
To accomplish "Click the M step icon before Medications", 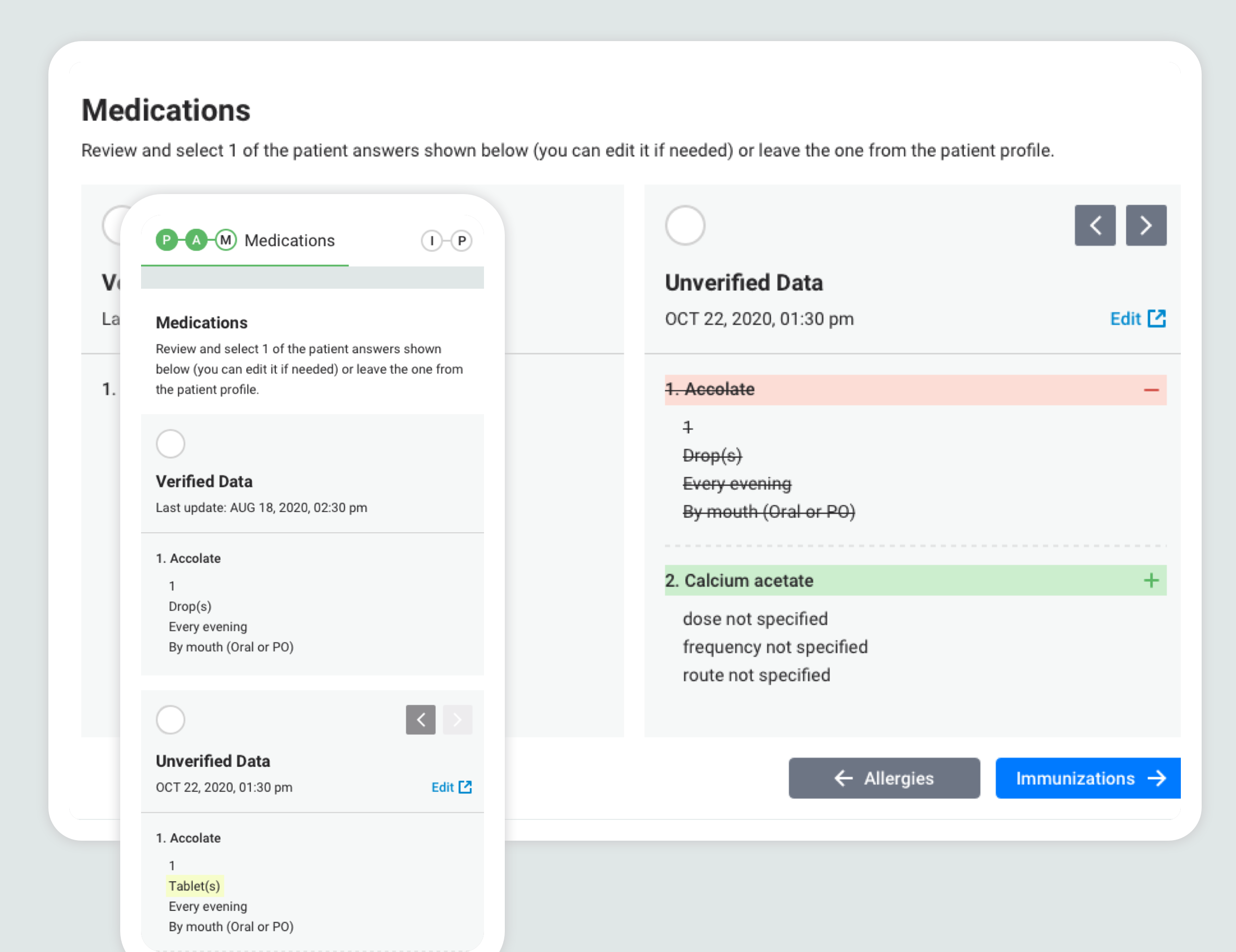I will click(x=226, y=240).
